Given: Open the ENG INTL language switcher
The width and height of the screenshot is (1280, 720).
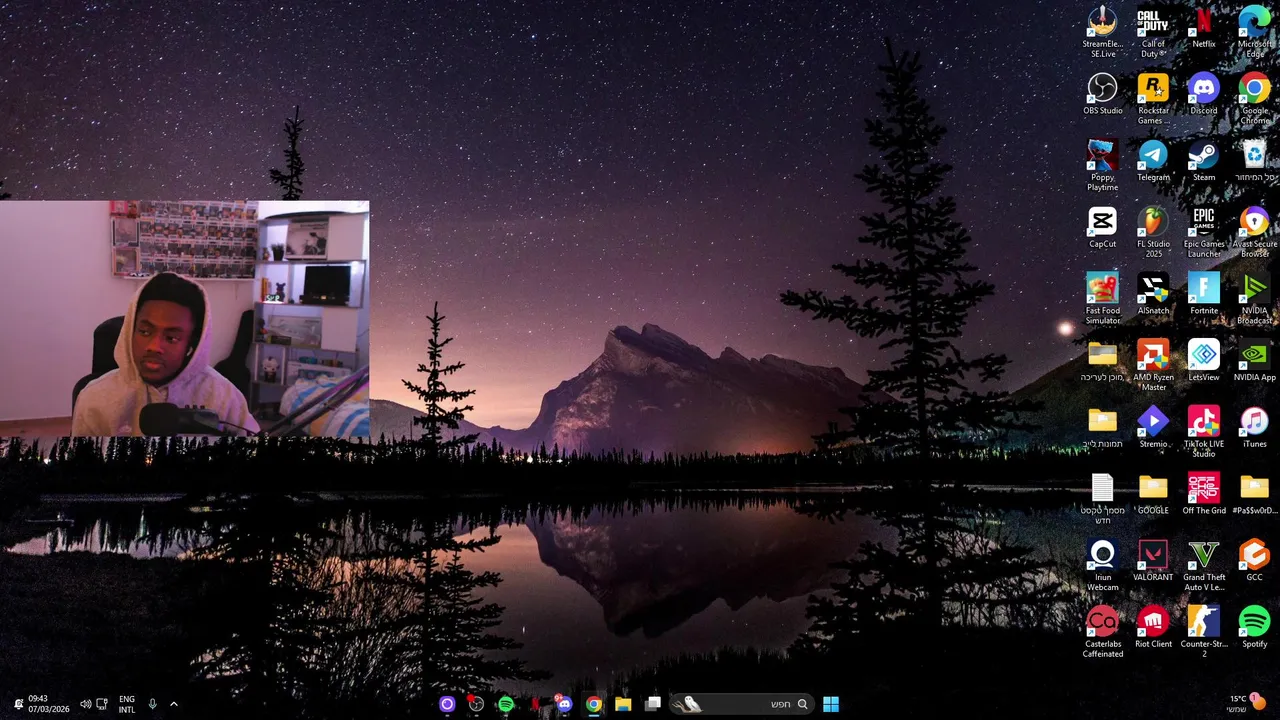Looking at the screenshot, I should (127, 704).
